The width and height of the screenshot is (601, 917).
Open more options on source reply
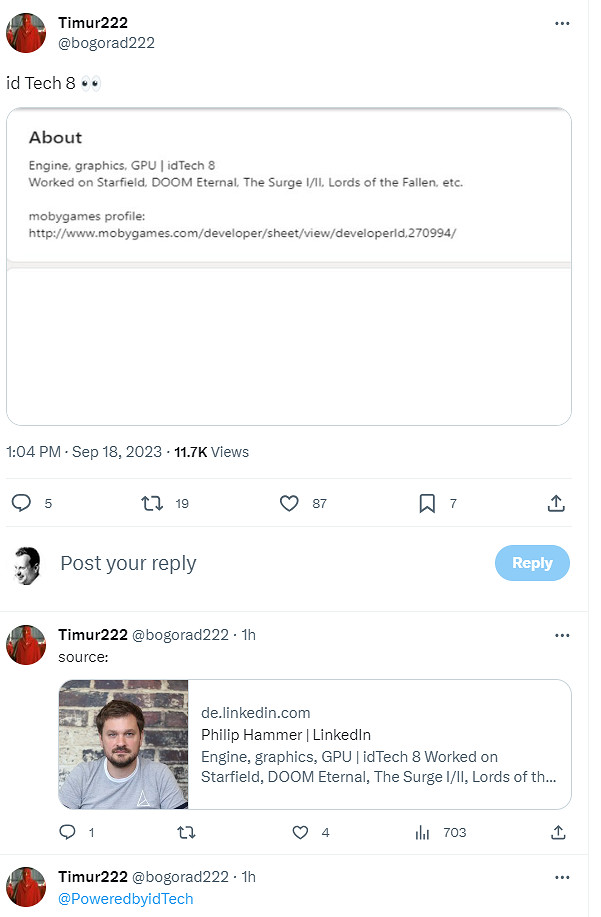(562, 635)
